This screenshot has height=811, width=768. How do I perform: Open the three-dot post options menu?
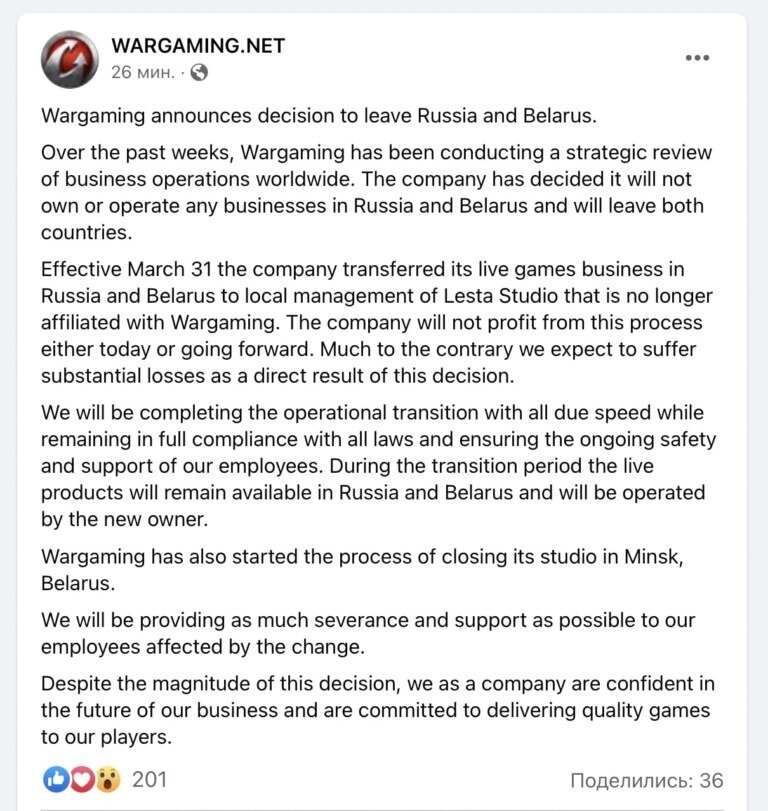pyautogui.click(x=697, y=57)
